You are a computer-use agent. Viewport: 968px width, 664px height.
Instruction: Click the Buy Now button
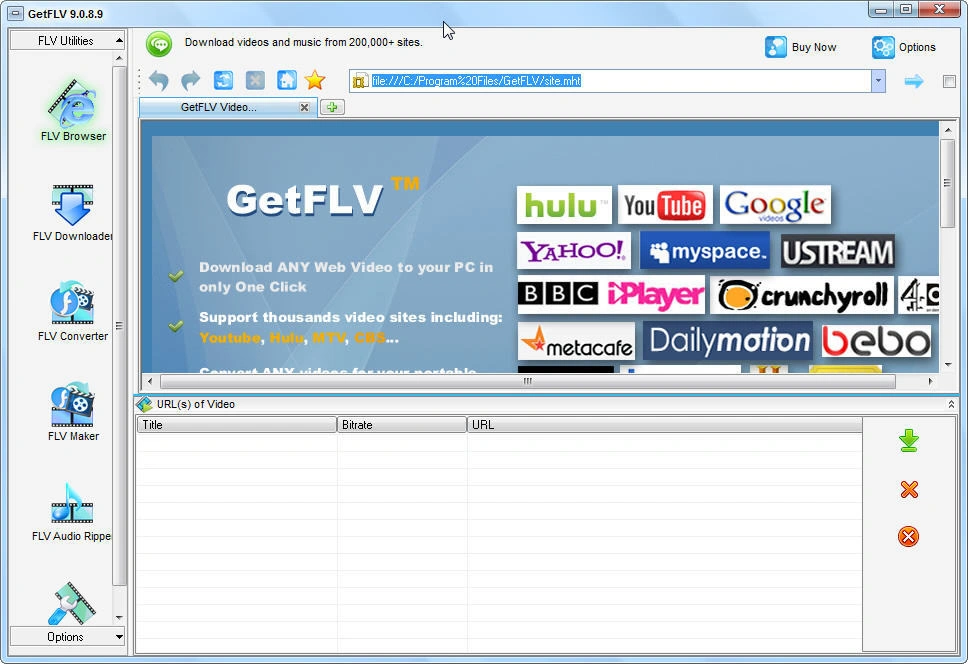click(802, 47)
